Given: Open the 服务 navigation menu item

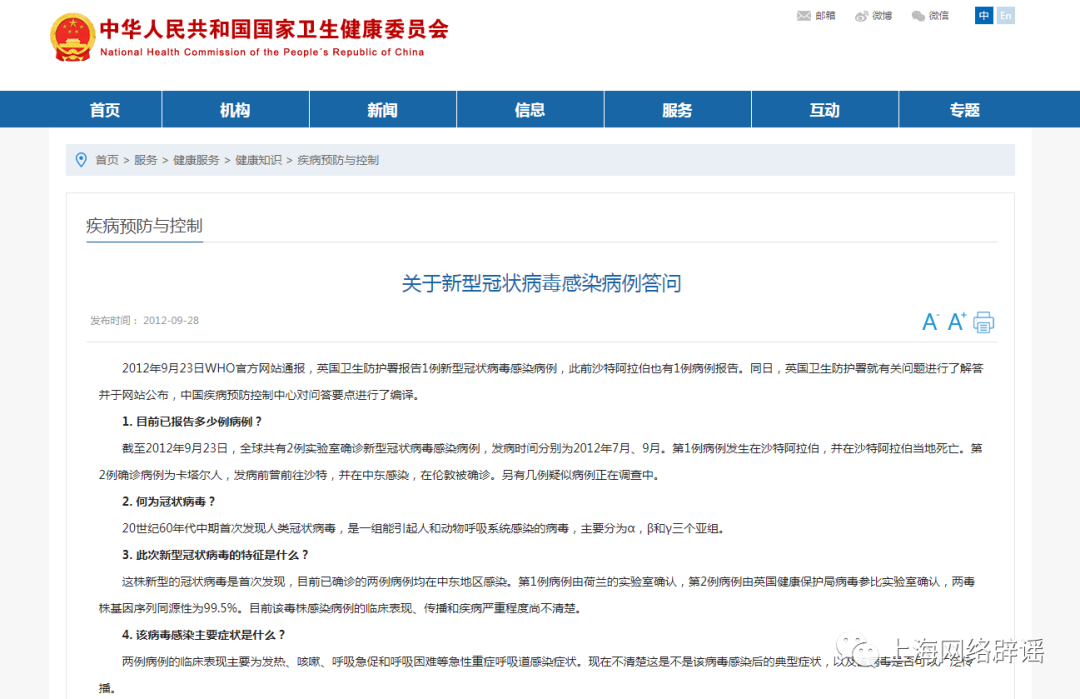Looking at the screenshot, I should click(678, 109).
